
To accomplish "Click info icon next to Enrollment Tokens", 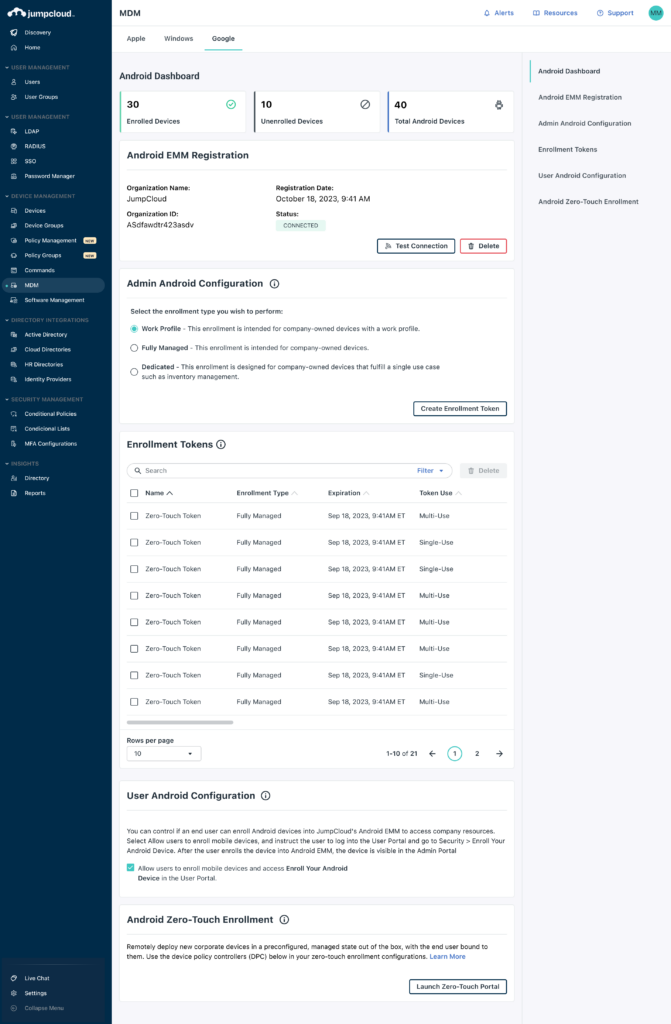I will click(221, 444).
